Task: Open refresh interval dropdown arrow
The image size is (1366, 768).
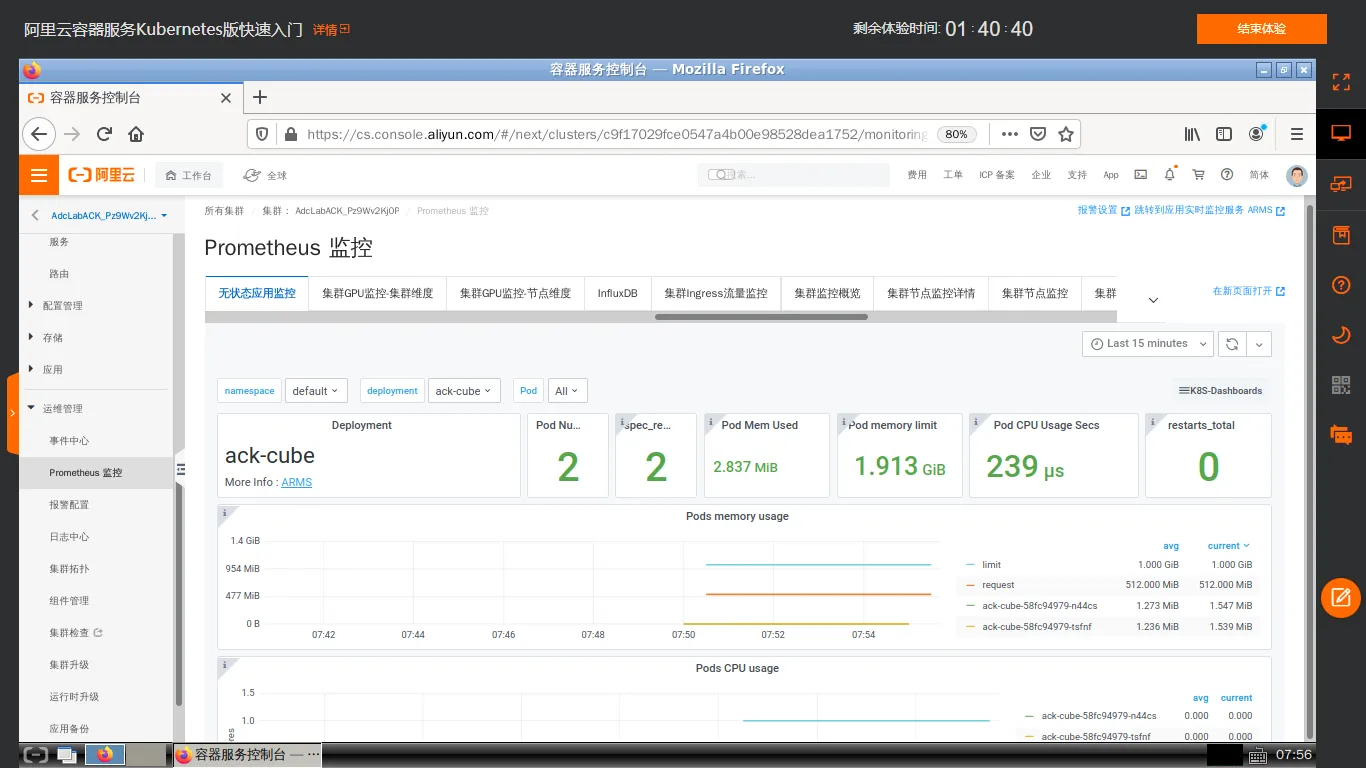Action: coord(1259,343)
